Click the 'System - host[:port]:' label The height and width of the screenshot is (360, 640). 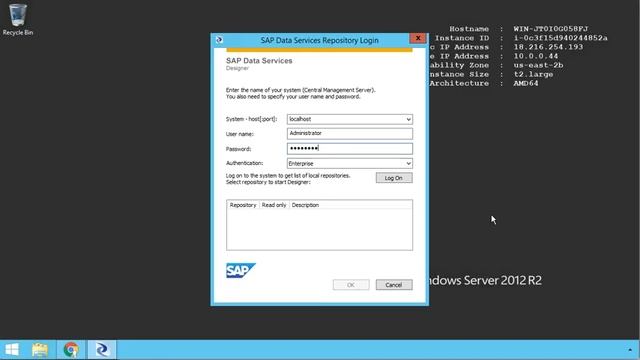click(x=251, y=119)
